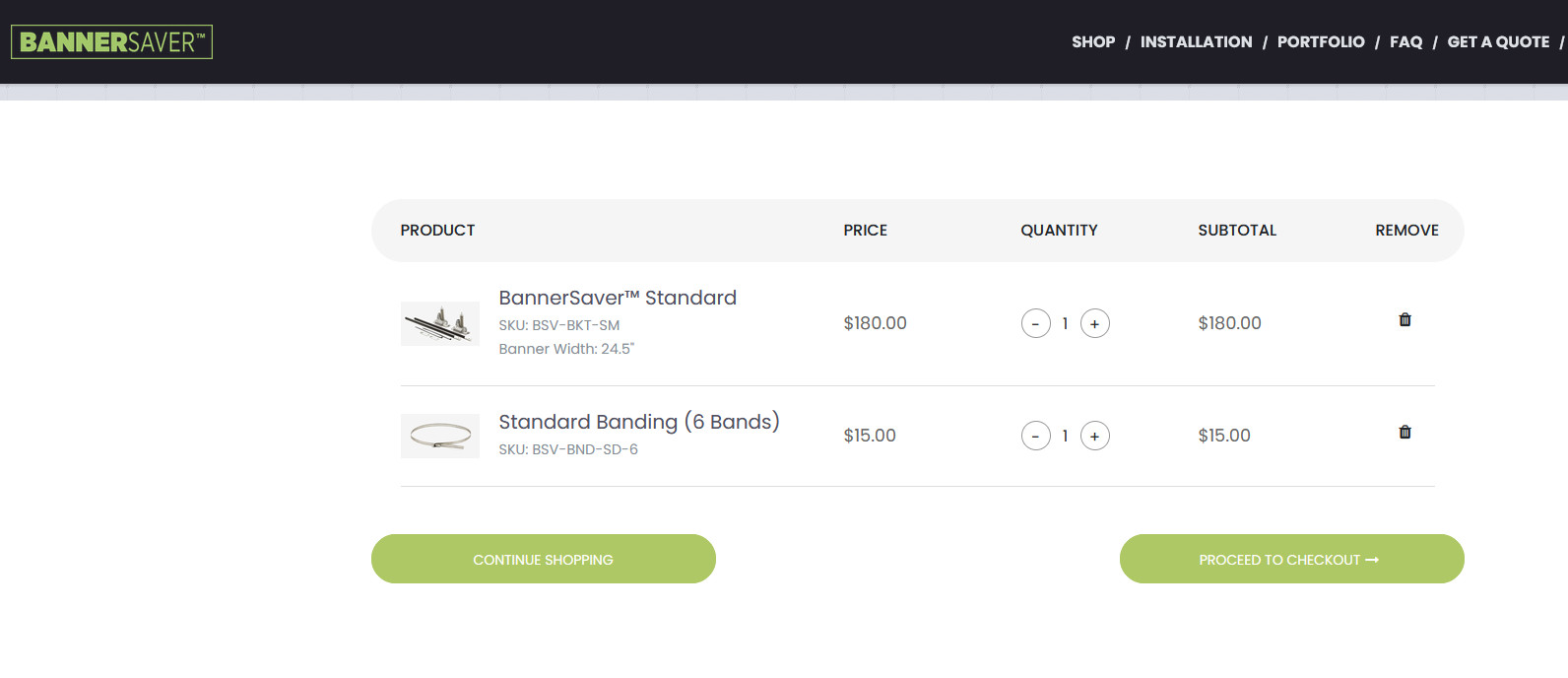Click Proceed to Checkout button
1568x678 pixels.
tap(1292, 559)
